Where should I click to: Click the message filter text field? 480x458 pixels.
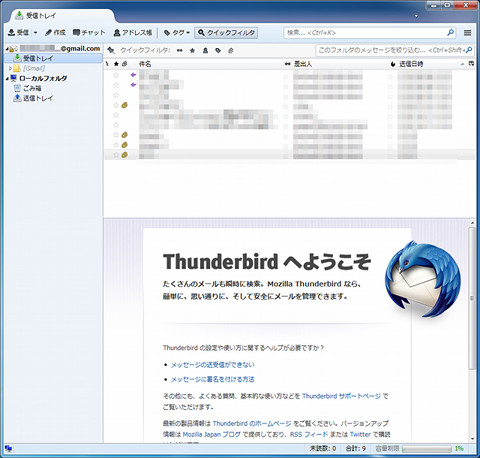394,50
